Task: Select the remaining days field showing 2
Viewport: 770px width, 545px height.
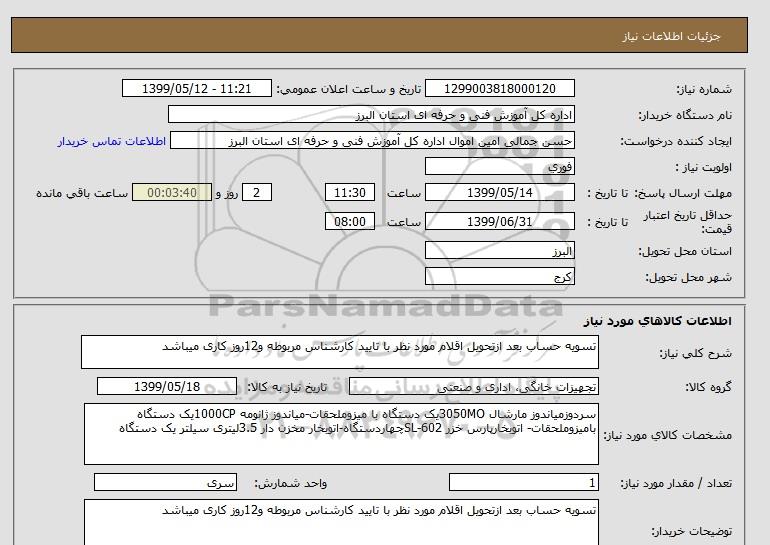Action: (257, 192)
